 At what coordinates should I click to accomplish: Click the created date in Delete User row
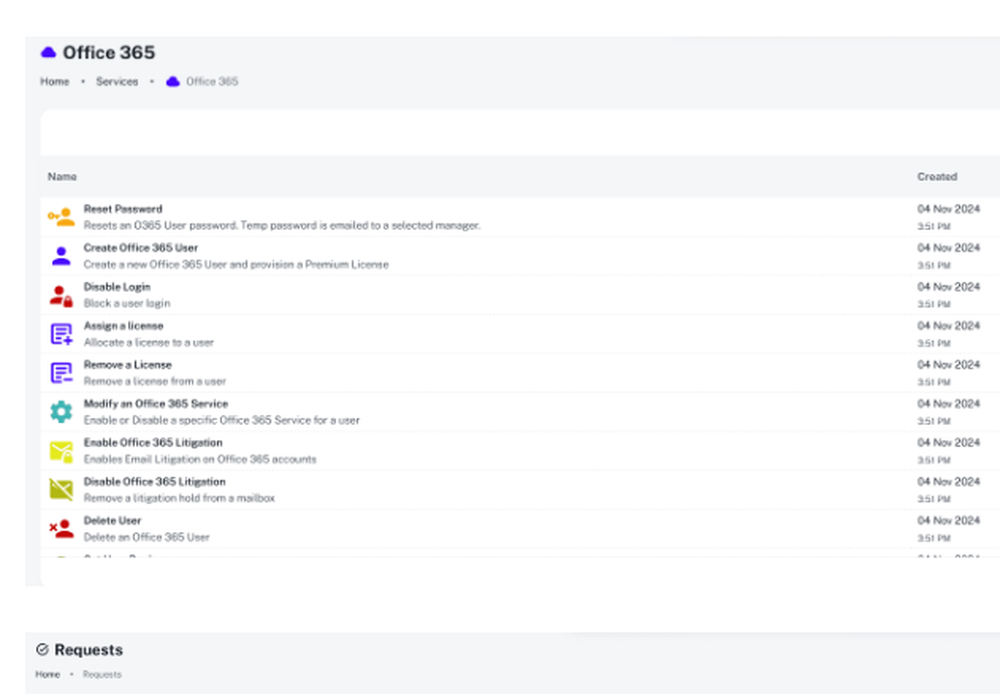(x=948, y=520)
